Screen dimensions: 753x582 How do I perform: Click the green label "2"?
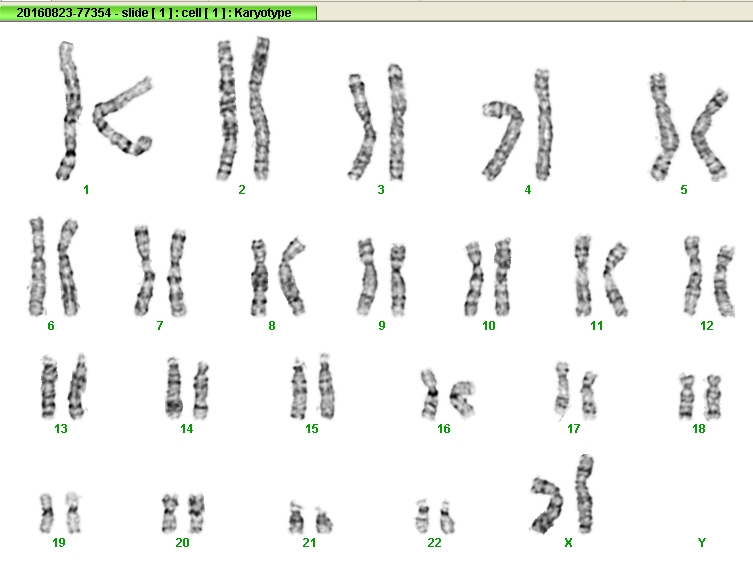[x=242, y=190]
